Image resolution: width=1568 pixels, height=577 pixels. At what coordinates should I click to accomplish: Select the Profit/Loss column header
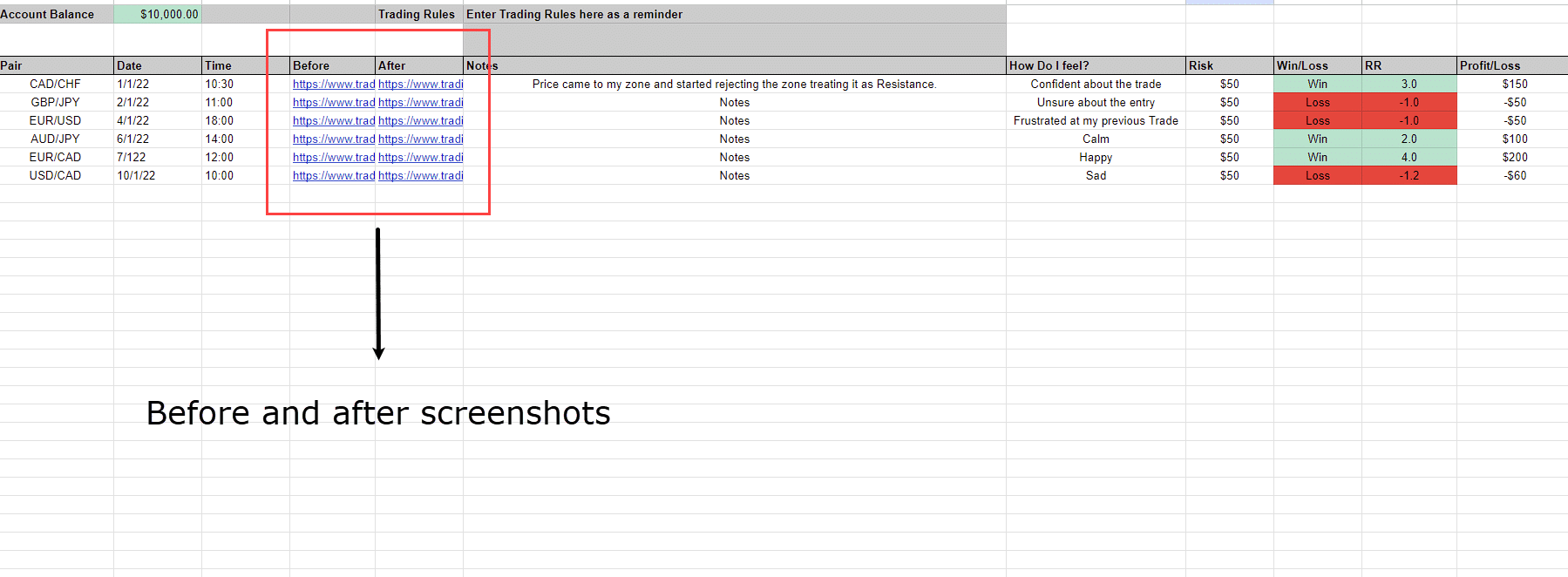[1512, 65]
